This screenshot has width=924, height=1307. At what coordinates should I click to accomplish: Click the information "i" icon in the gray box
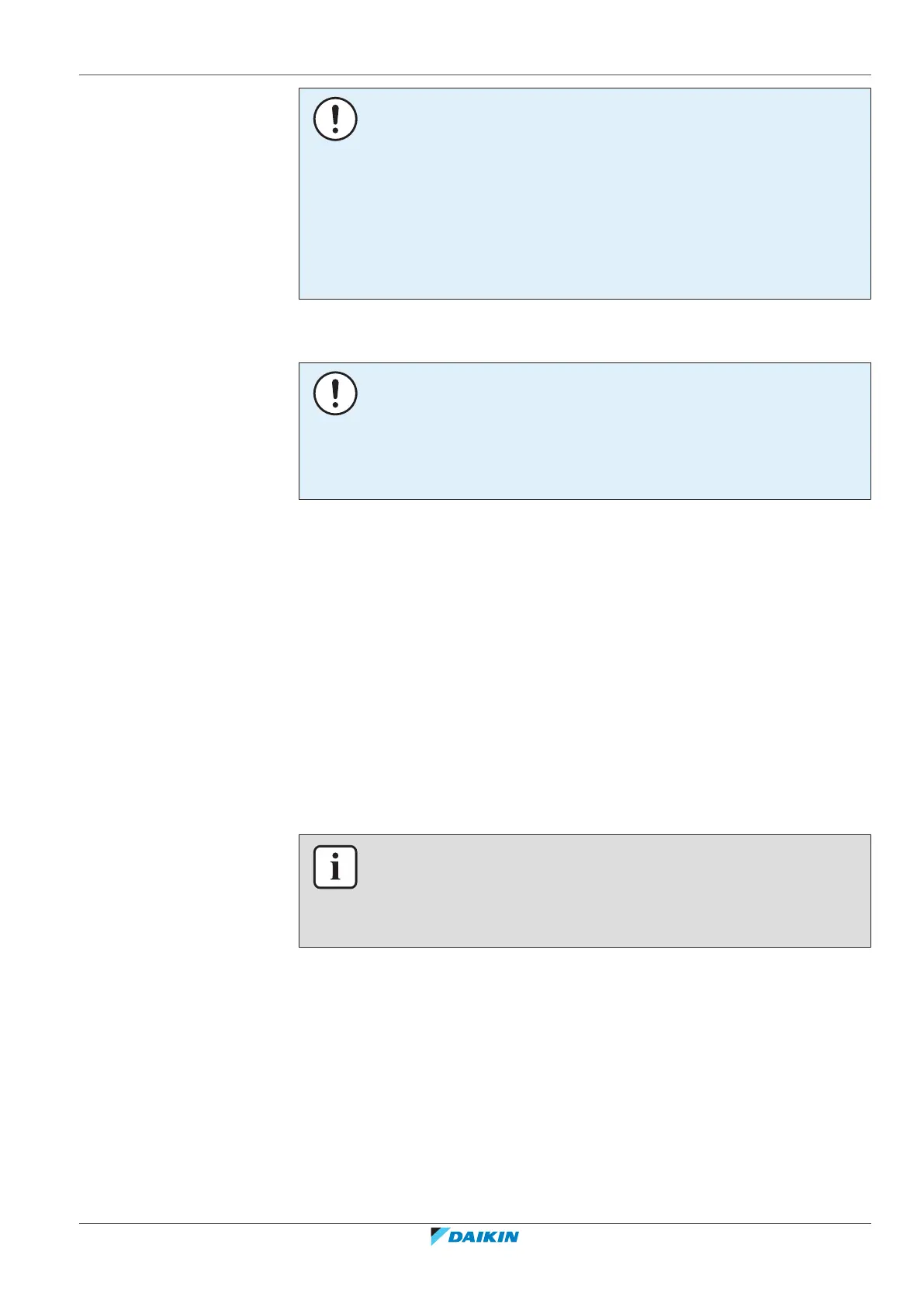[x=335, y=867]
